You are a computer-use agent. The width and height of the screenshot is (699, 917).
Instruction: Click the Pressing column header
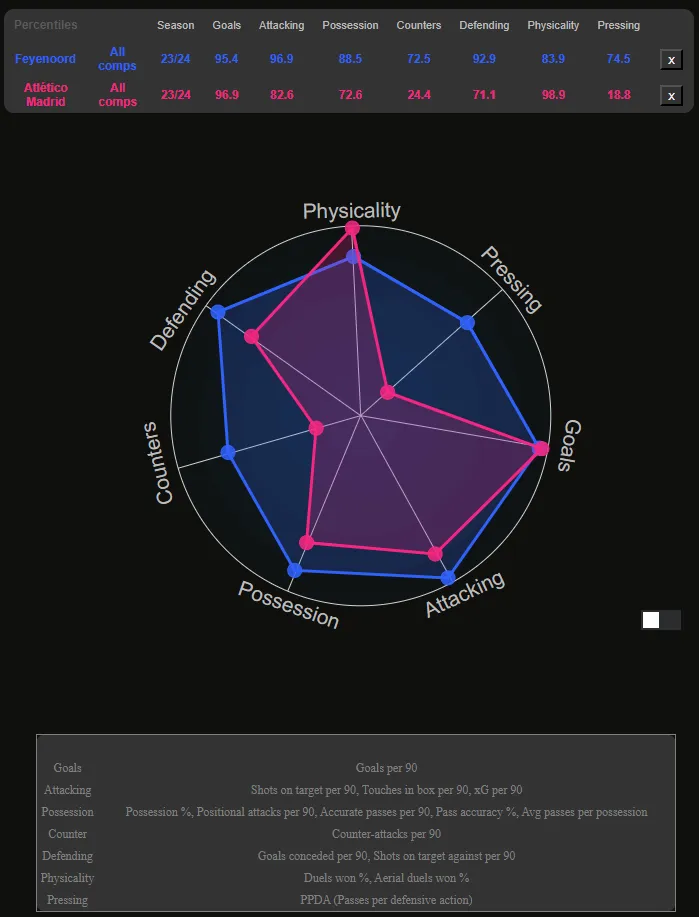click(x=618, y=25)
